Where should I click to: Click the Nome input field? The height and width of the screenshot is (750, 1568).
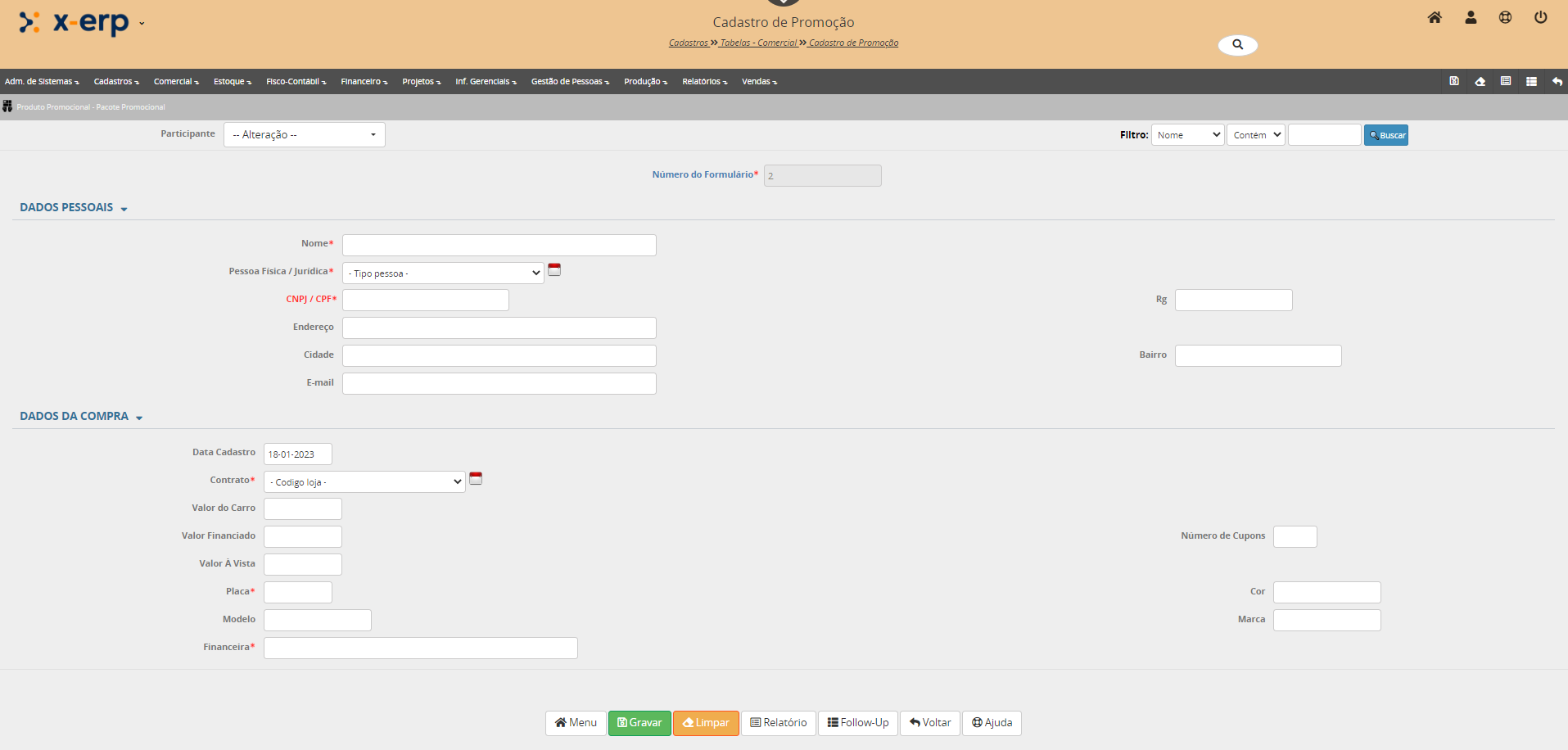(x=499, y=245)
